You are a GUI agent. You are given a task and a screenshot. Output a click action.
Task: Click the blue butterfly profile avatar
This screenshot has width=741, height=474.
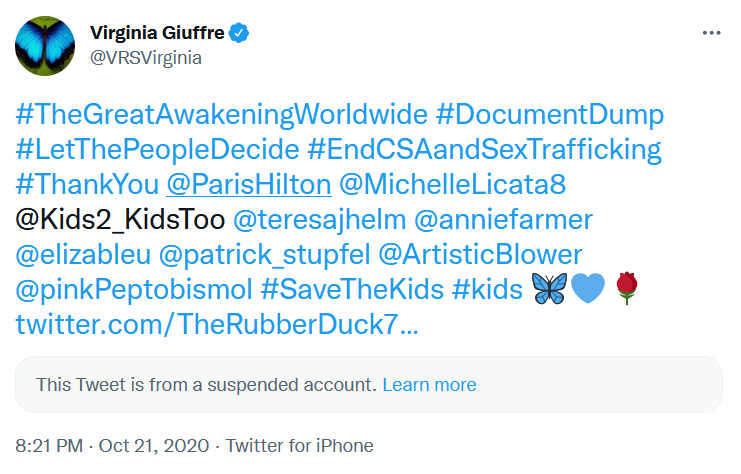(x=45, y=46)
